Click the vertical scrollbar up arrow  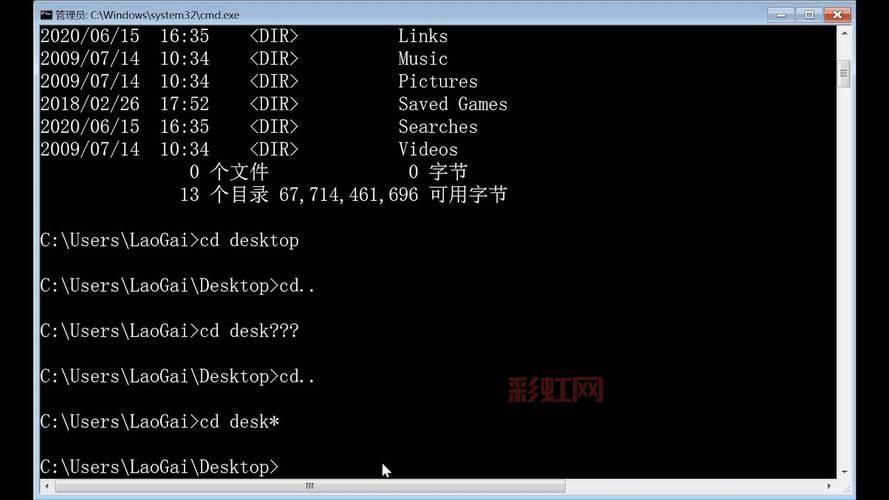click(844, 34)
